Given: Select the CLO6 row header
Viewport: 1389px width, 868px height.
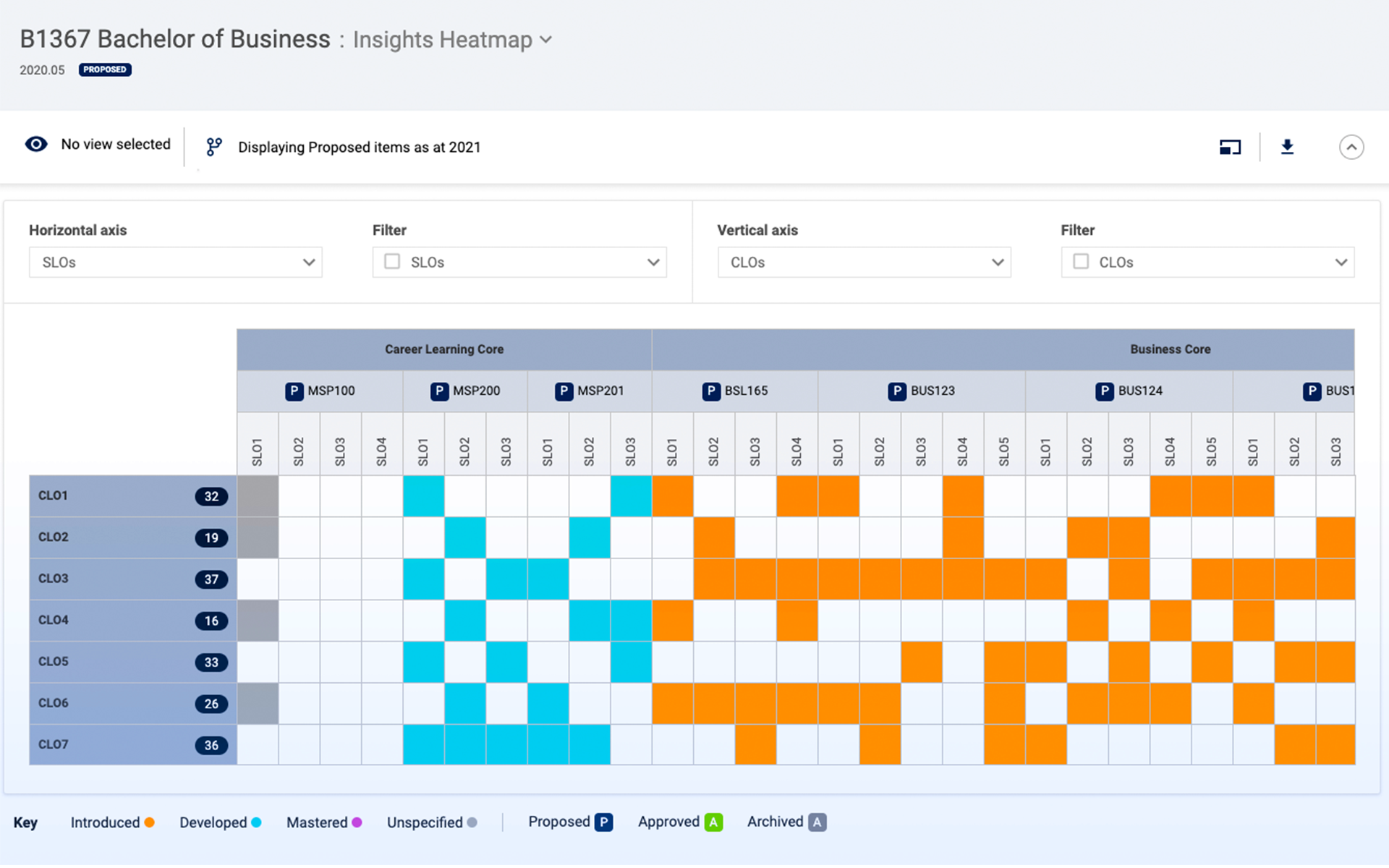Looking at the screenshot, I should [x=133, y=703].
